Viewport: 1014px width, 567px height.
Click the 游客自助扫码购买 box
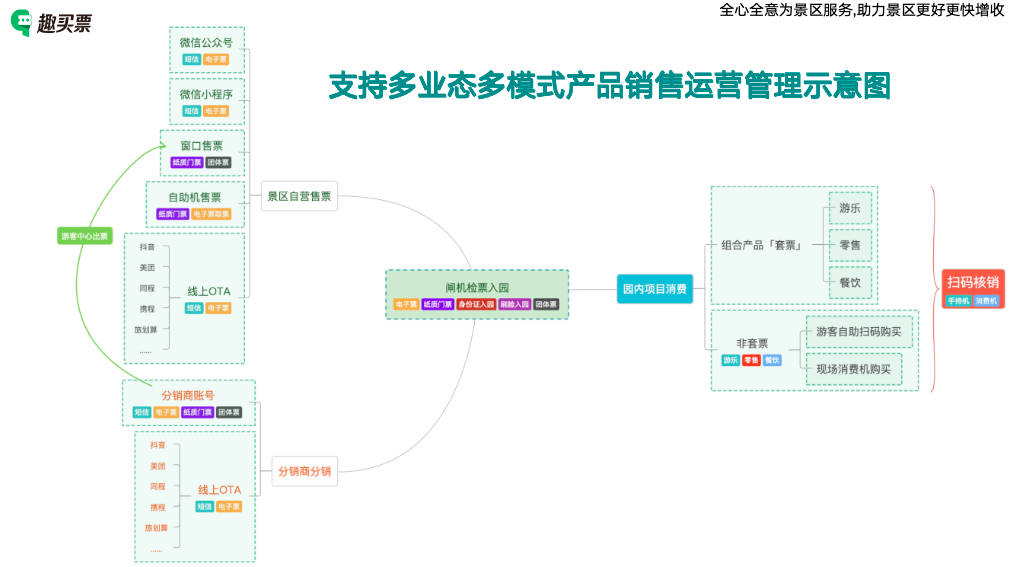tap(858, 331)
